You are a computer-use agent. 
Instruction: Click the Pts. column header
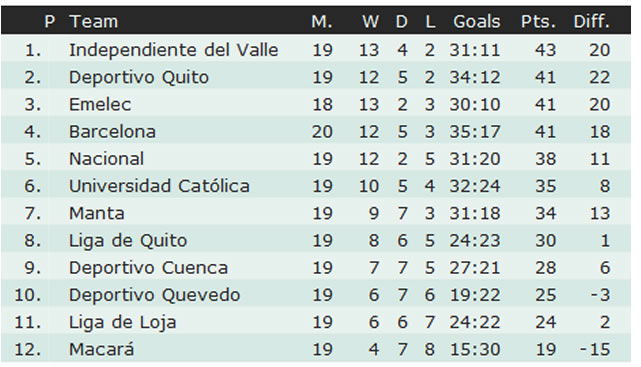click(x=538, y=21)
